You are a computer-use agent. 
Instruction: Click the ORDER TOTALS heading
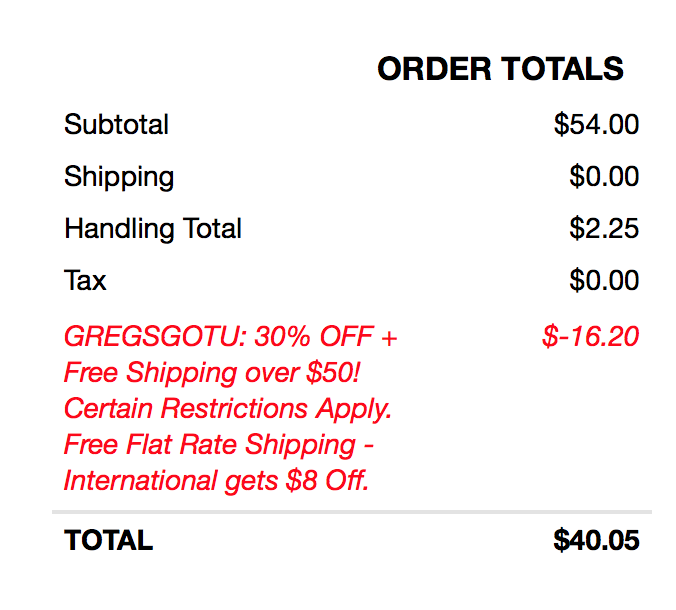click(x=500, y=69)
